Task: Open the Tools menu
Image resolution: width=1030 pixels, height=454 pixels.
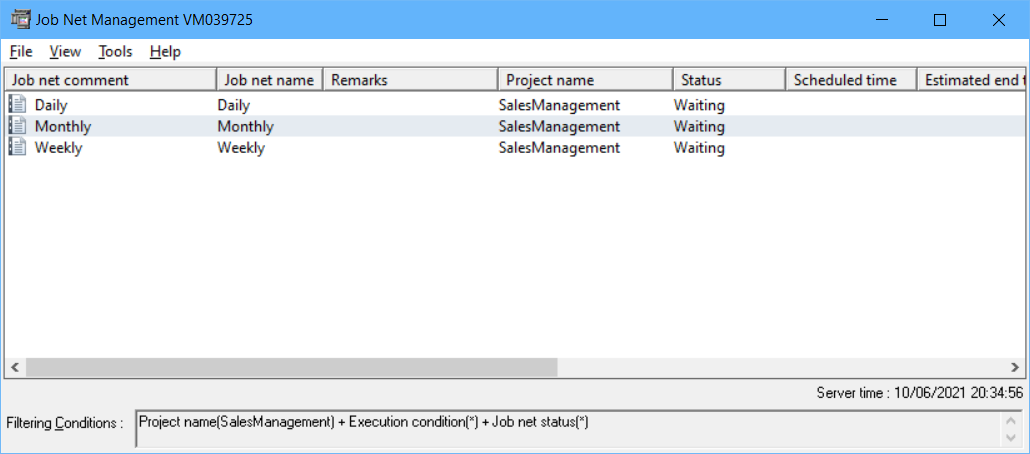Action: (x=115, y=51)
